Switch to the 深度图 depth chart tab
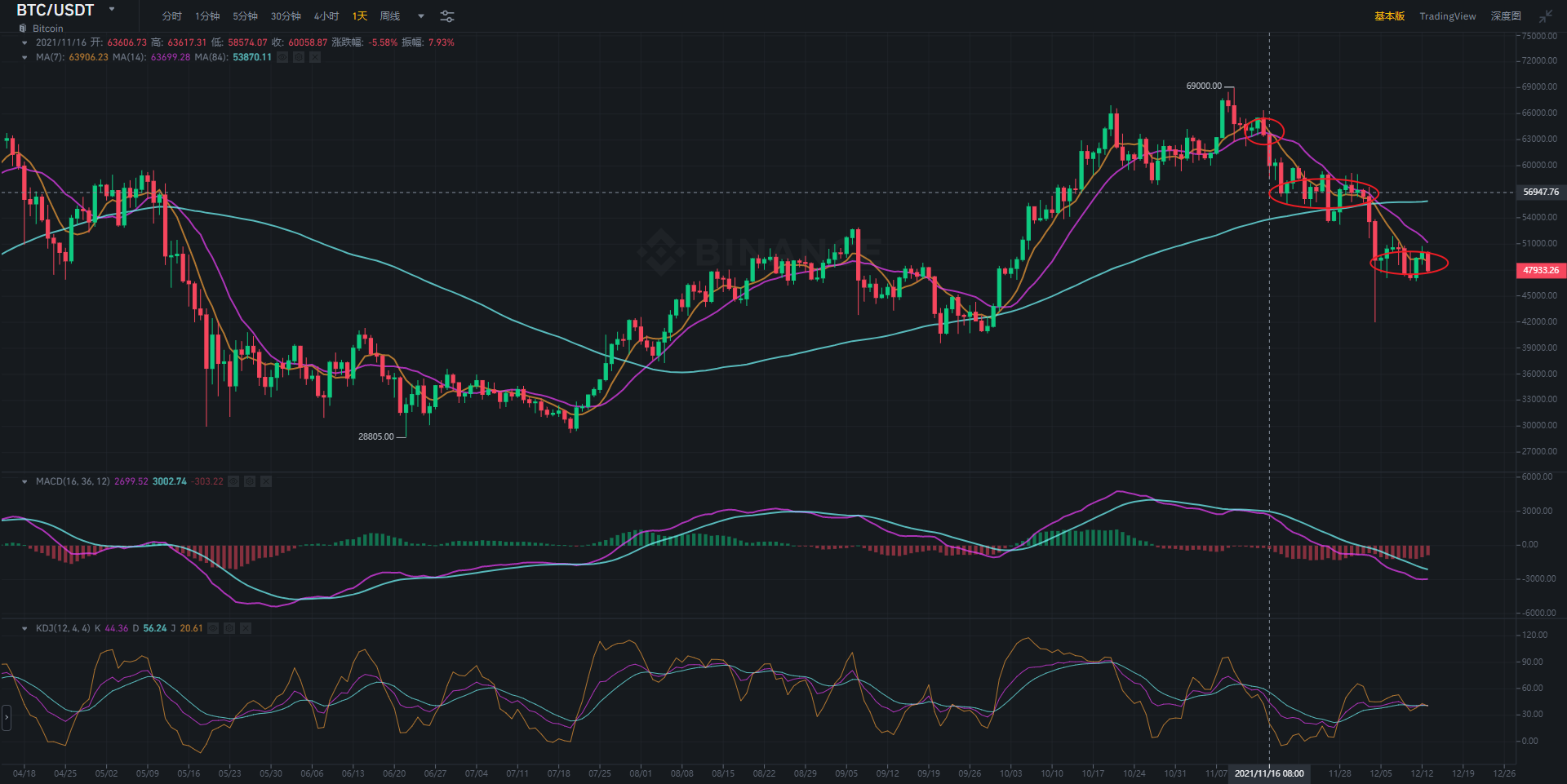This screenshot has width=1567, height=784. pos(1505,16)
